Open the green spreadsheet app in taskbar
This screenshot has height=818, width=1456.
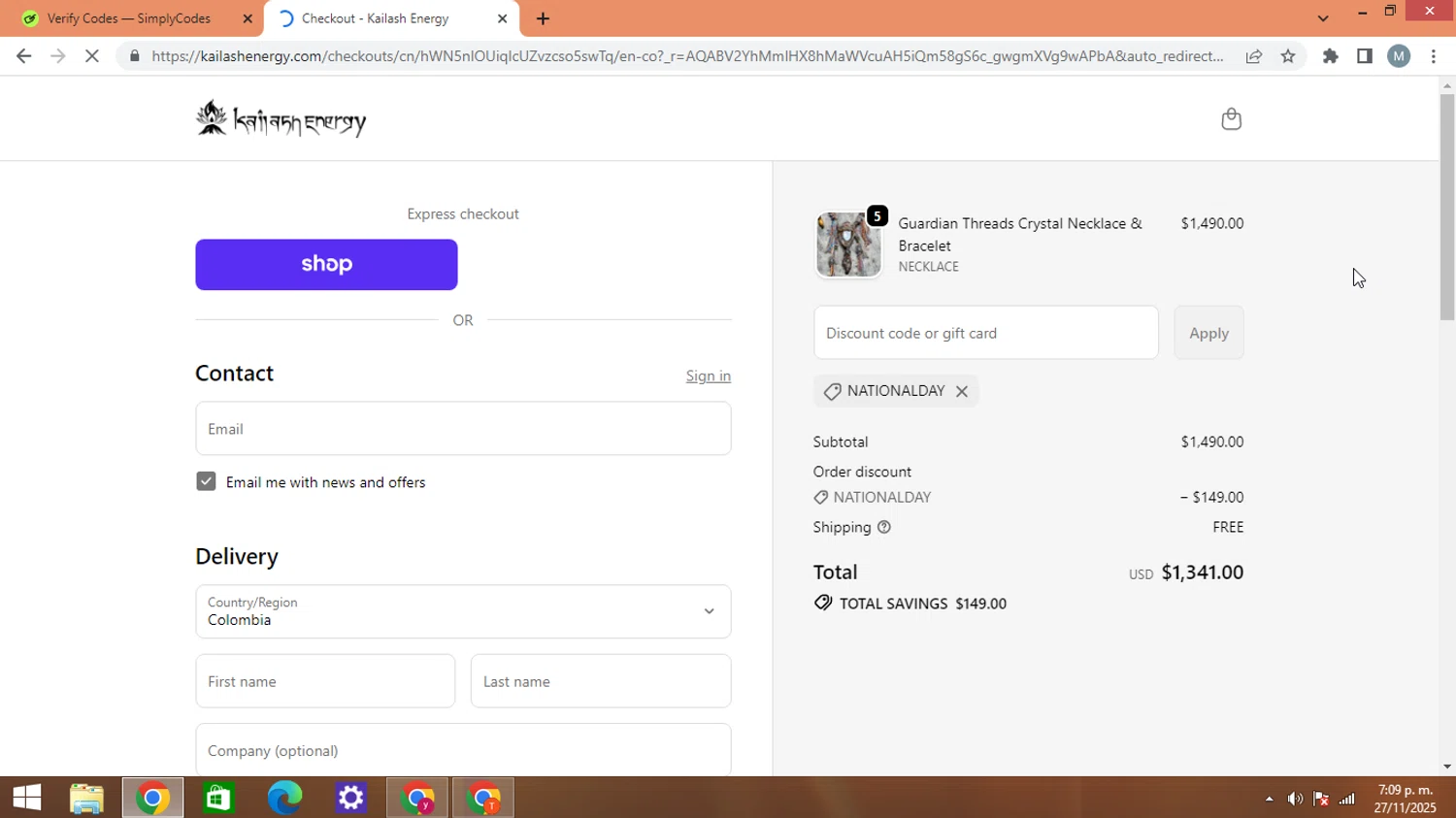(218, 798)
